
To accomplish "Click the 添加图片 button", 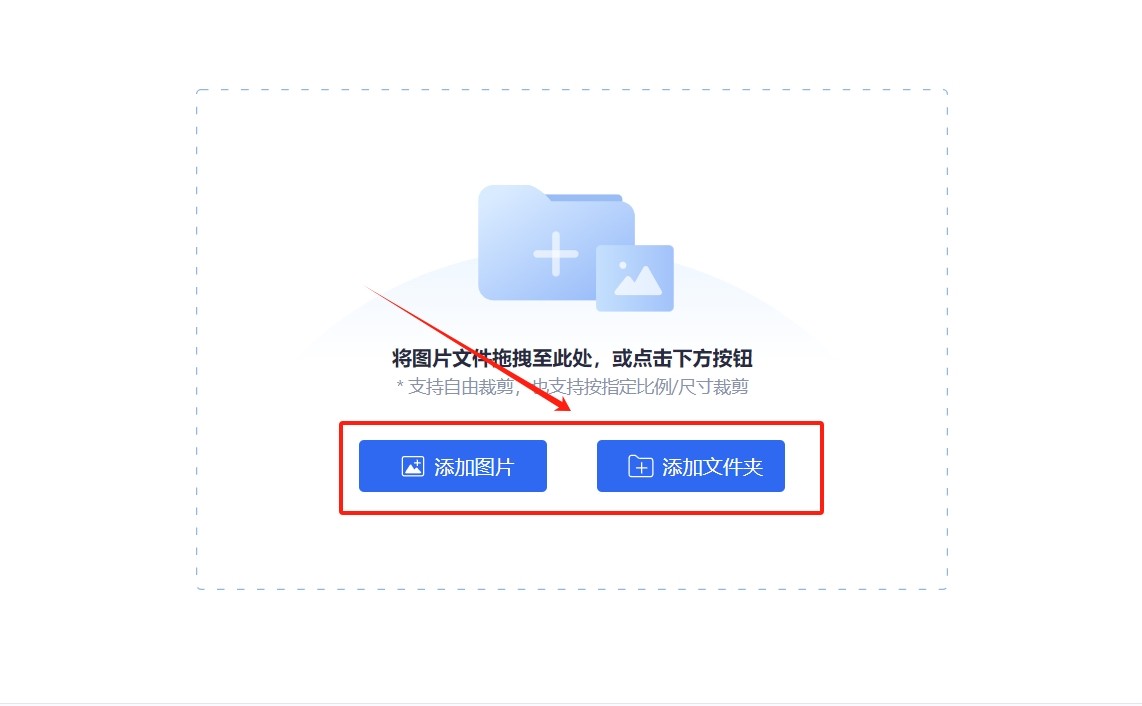I will click(x=452, y=466).
